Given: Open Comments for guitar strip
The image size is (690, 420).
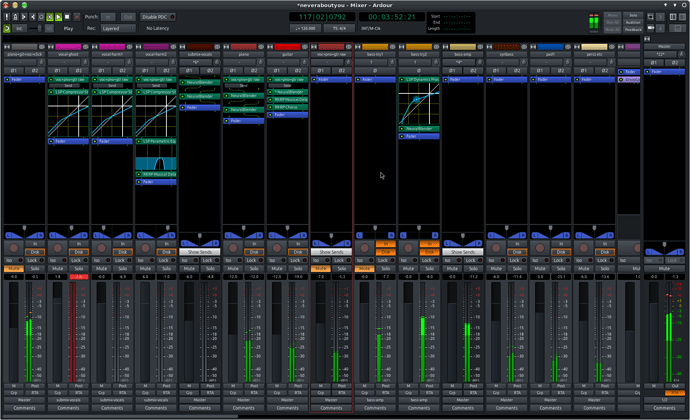Looking at the screenshot, I should 287,408.
